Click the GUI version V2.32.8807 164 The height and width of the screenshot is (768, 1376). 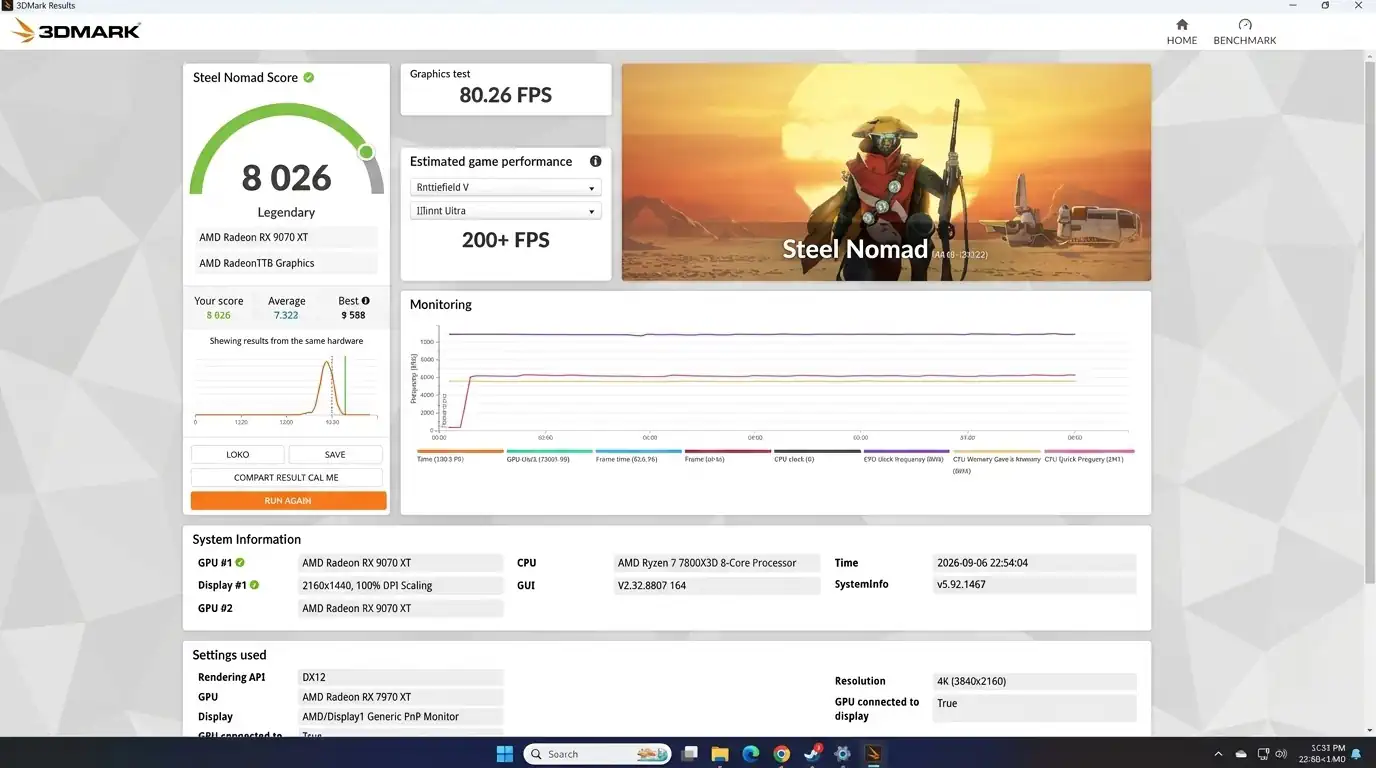716,585
